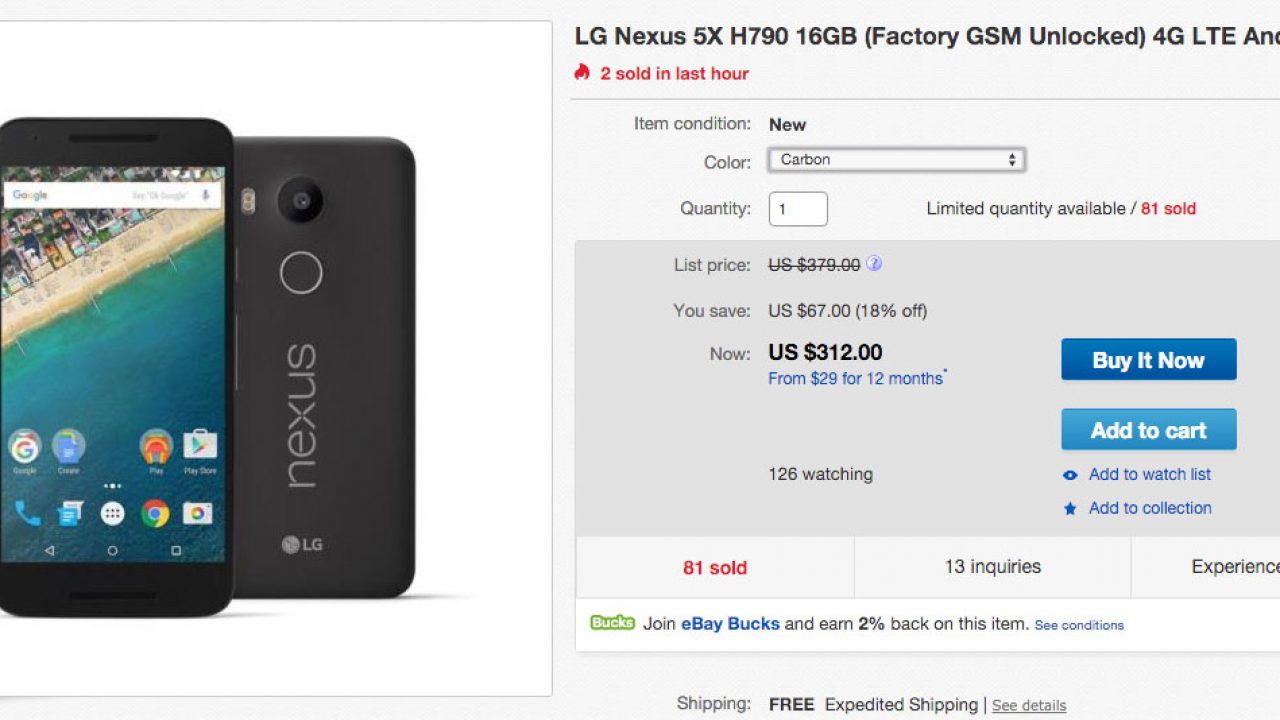Open the From $29 for 12 months link
The image size is (1280, 720).
(x=855, y=378)
